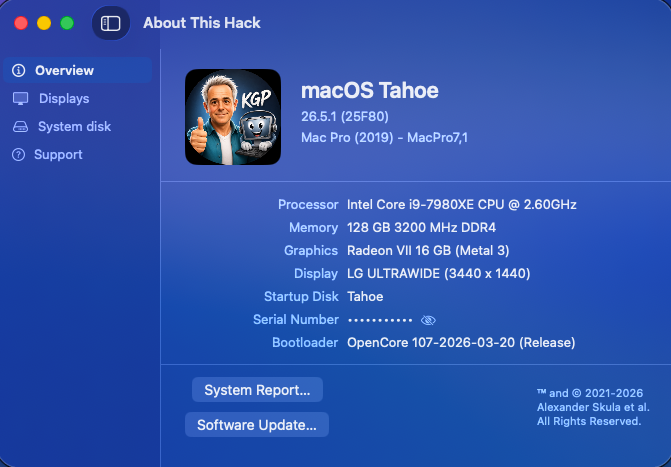Viewport: 671px width, 467px height.
Task: Click version text 26.5.1 (25F80)
Action: [x=345, y=116]
